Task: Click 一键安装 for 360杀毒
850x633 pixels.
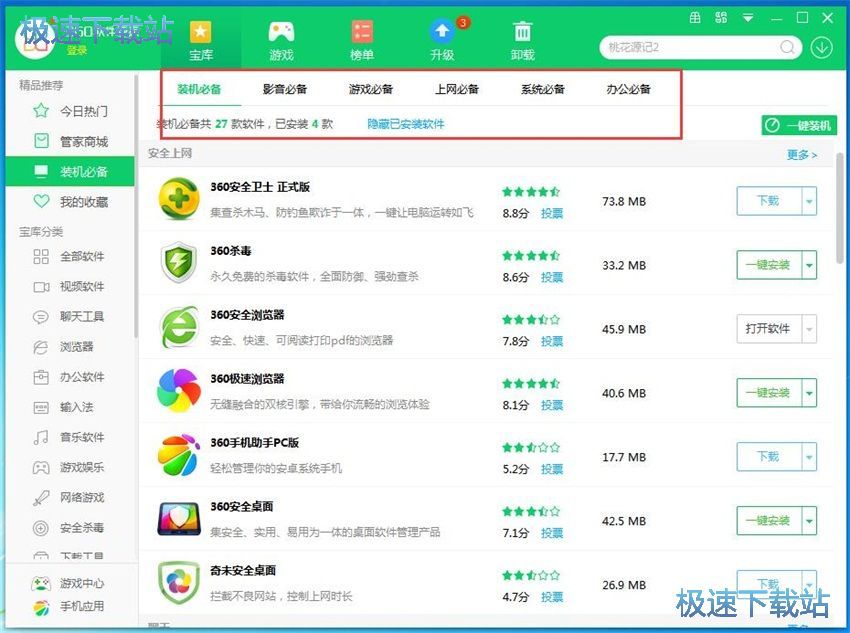Action: click(769, 265)
